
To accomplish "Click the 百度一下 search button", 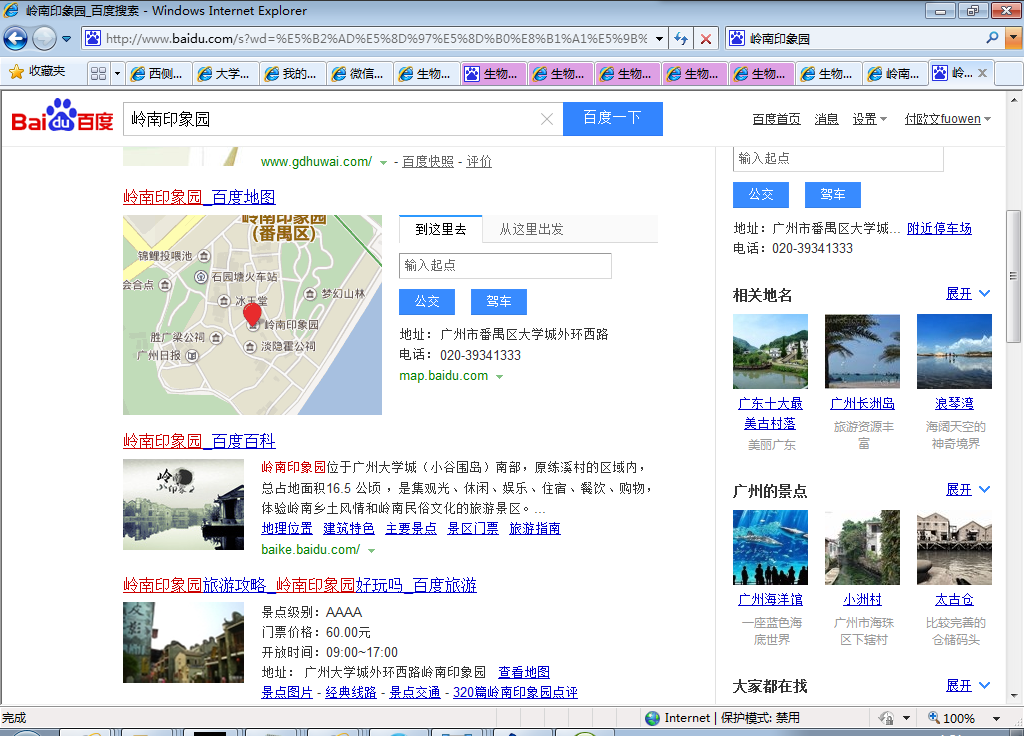I will [612, 118].
